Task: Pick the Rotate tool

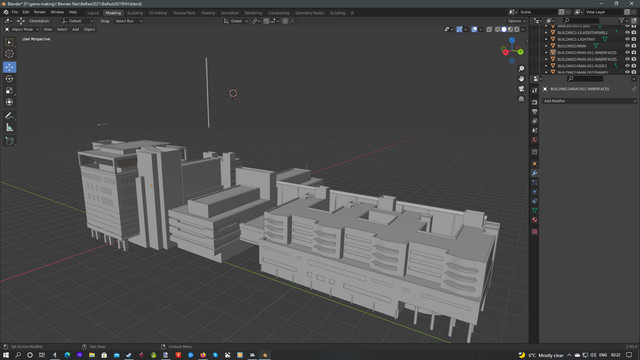Action: tap(9, 79)
